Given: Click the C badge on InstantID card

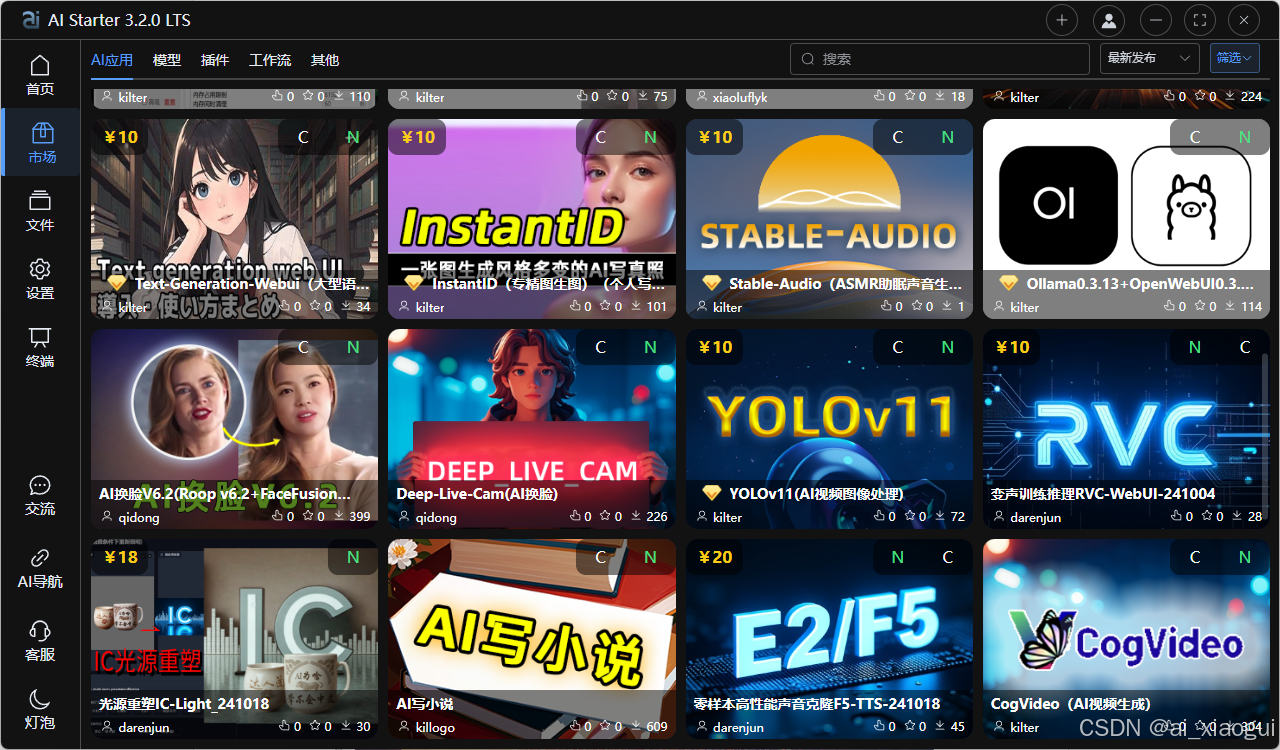Looking at the screenshot, I should coord(601,137).
